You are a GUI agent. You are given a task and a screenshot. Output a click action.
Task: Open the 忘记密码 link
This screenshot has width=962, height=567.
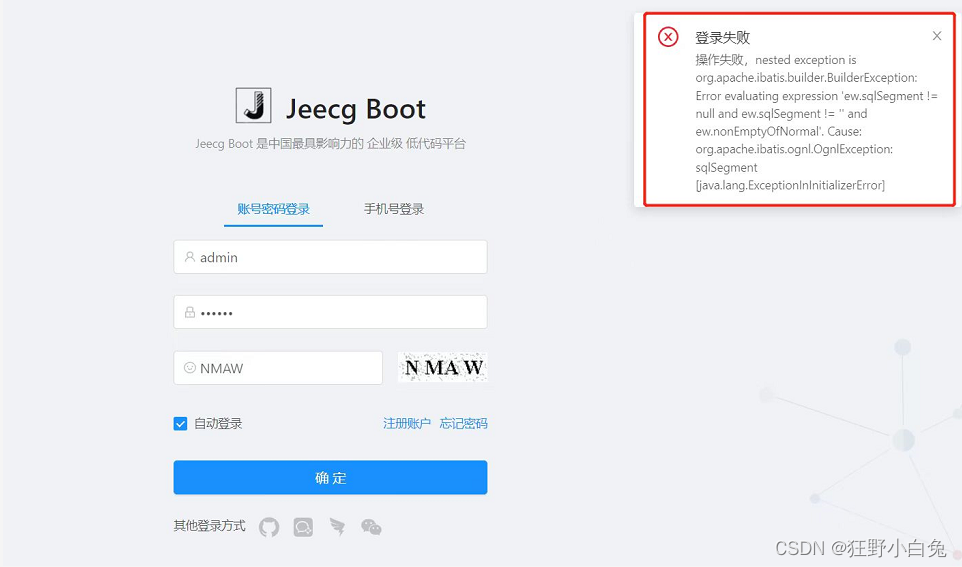click(x=463, y=423)
